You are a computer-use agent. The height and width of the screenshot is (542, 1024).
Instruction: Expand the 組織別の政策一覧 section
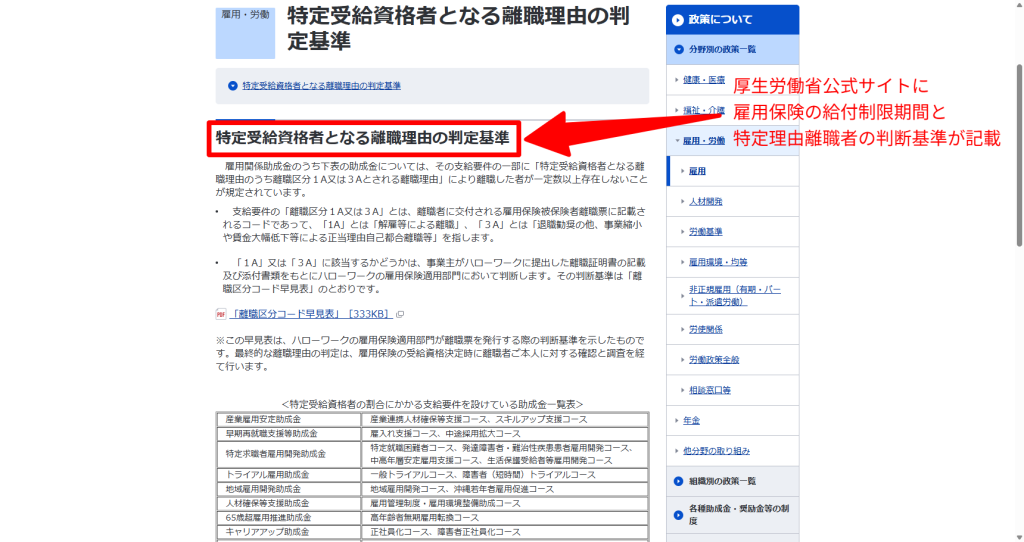pos(732,481)
